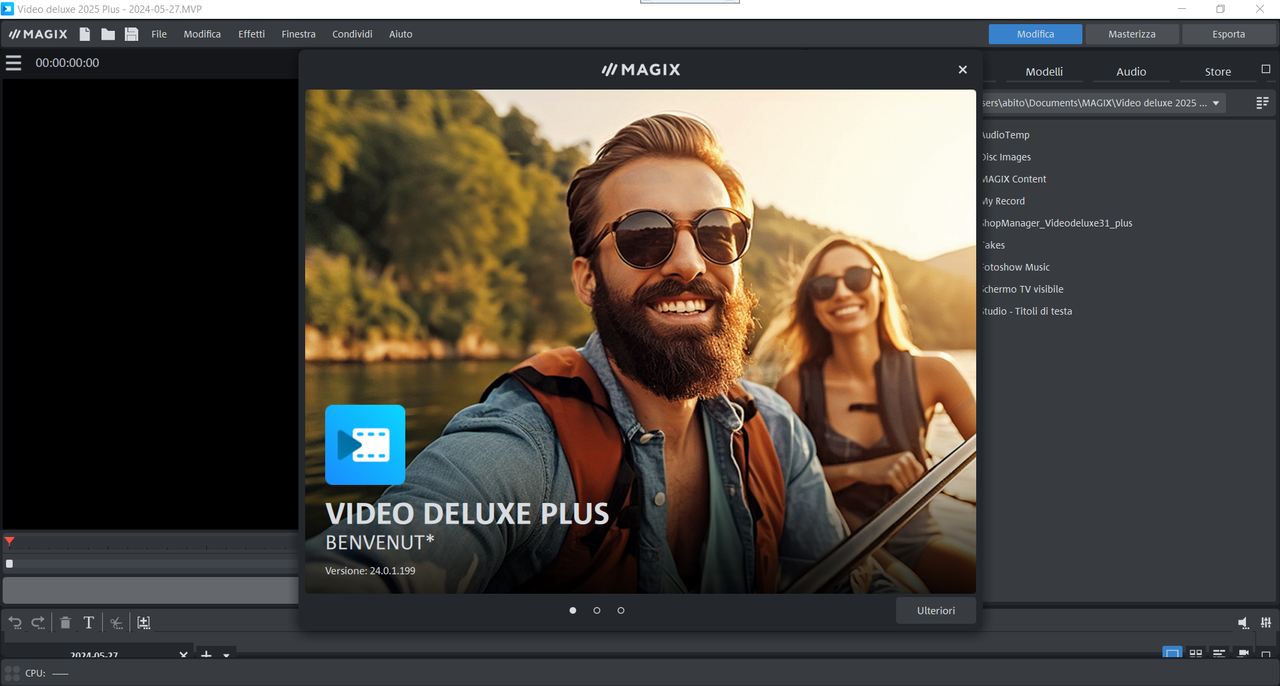Switch to Timeline mode view
Image resolution: width=1280 pixels, height=686 pixels.
(x=1219, y=653)
